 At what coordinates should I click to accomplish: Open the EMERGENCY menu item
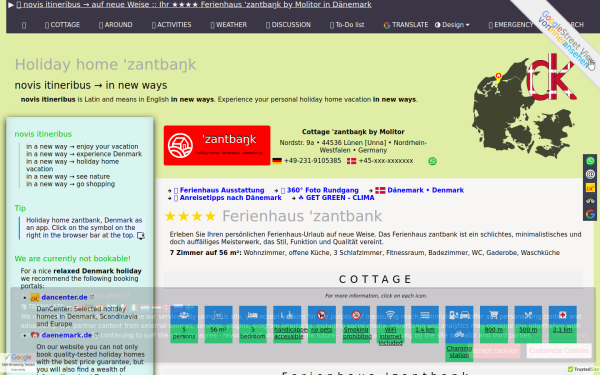tap(510, 25)
